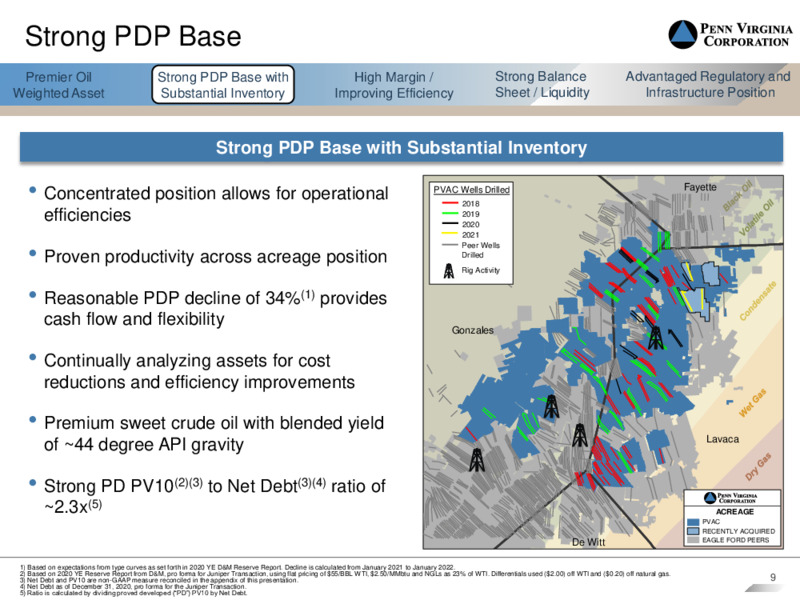Open the Strong Balance Sheet / Liquidity tab
This screenshot has height=600, width=800.
(542, 85)
